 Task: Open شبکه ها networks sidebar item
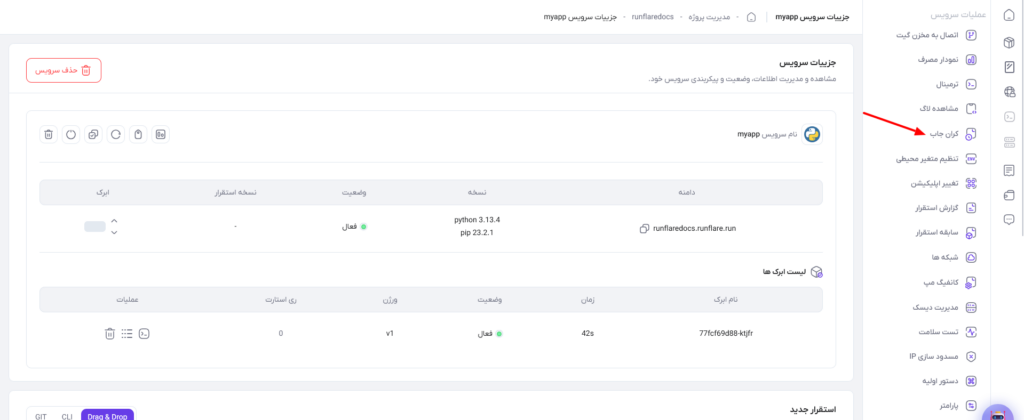954,257
